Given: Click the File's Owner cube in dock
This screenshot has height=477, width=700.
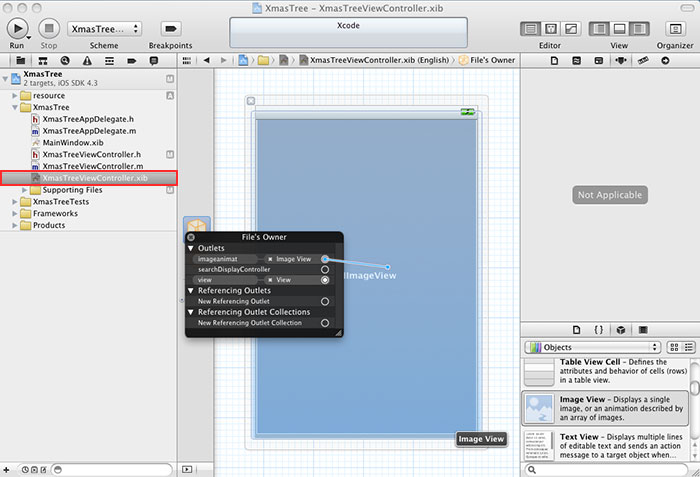Looking at the screenshot, I should click(196, 226).
